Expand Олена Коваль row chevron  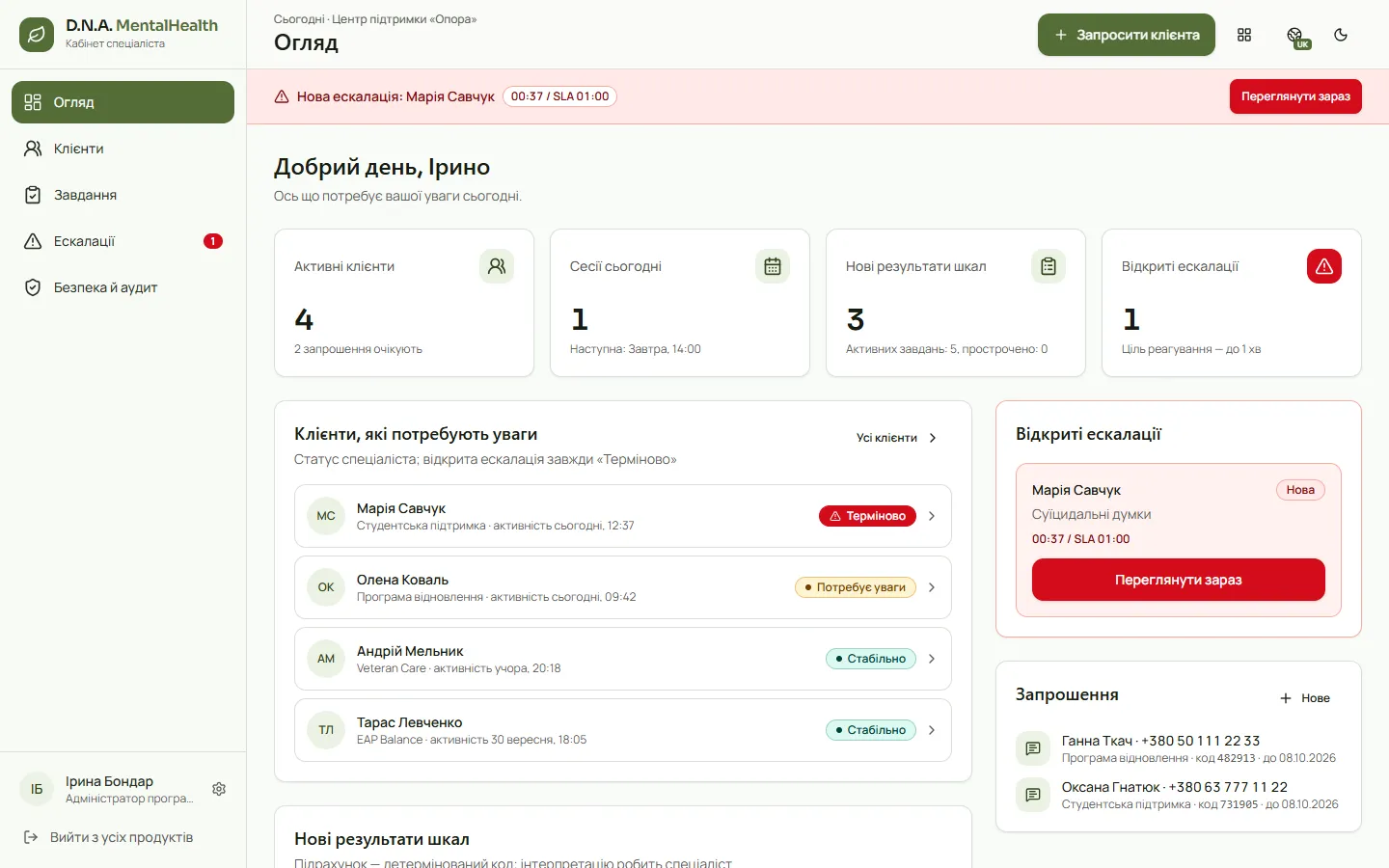(x=932, y=587)
